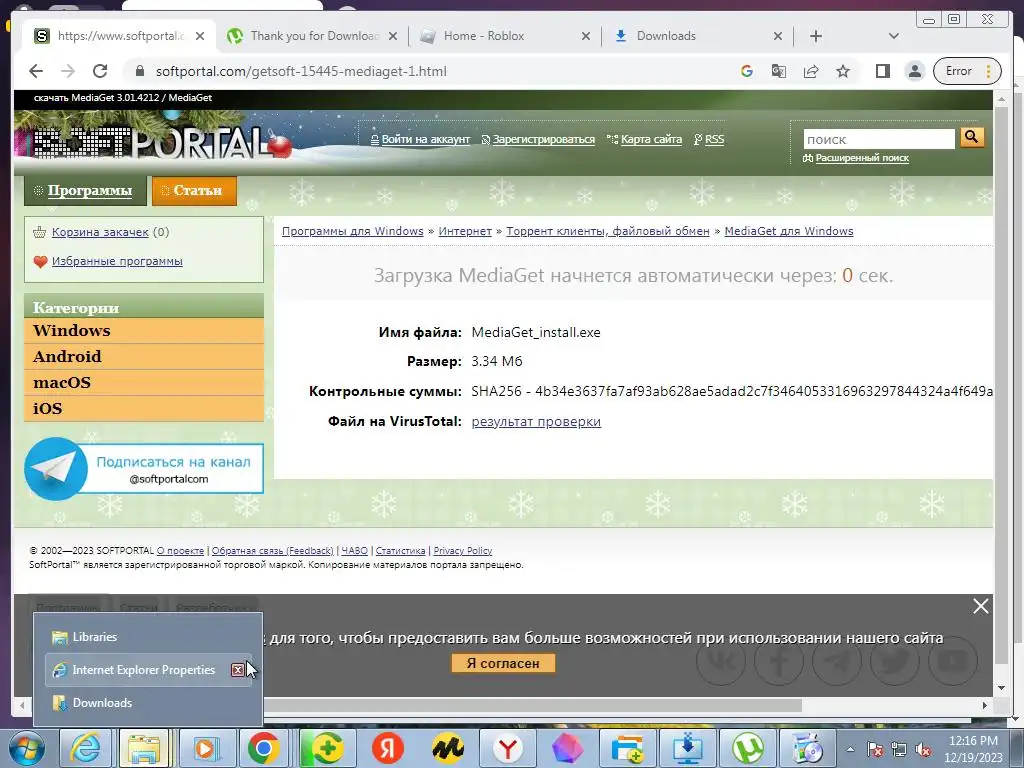Screen dimensions: 1024x768
Task: Click the Windows Start button
Action: pyautogui.click(x=26, y=748)
